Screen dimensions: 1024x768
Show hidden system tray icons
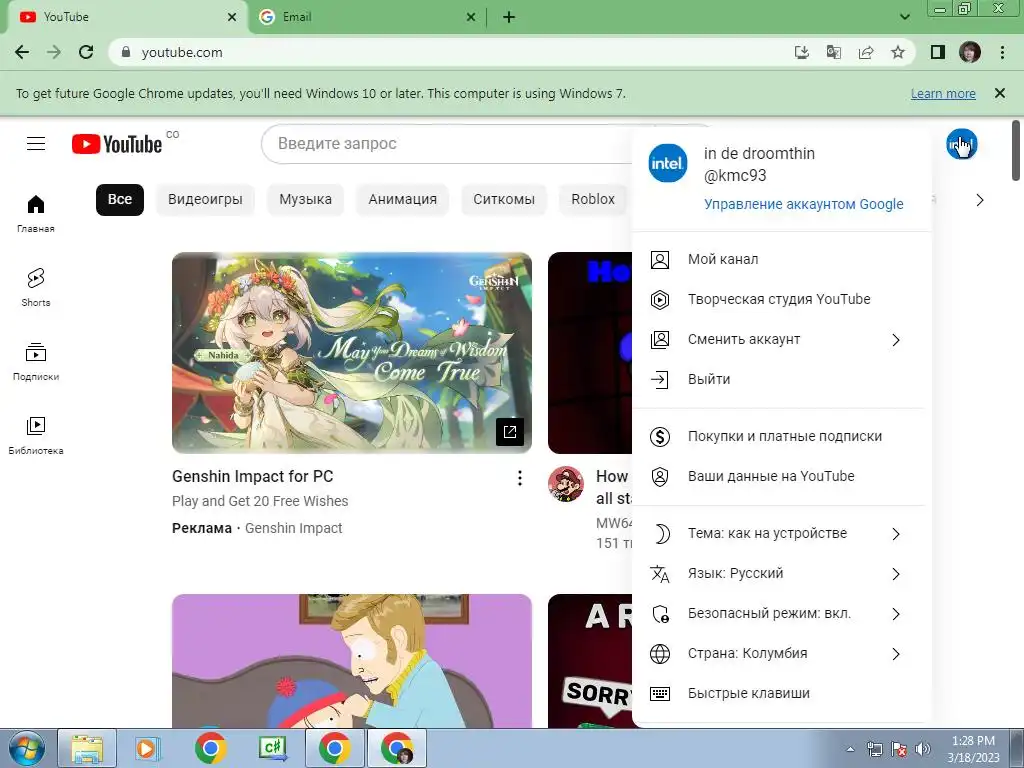click(x=850, y=749)
